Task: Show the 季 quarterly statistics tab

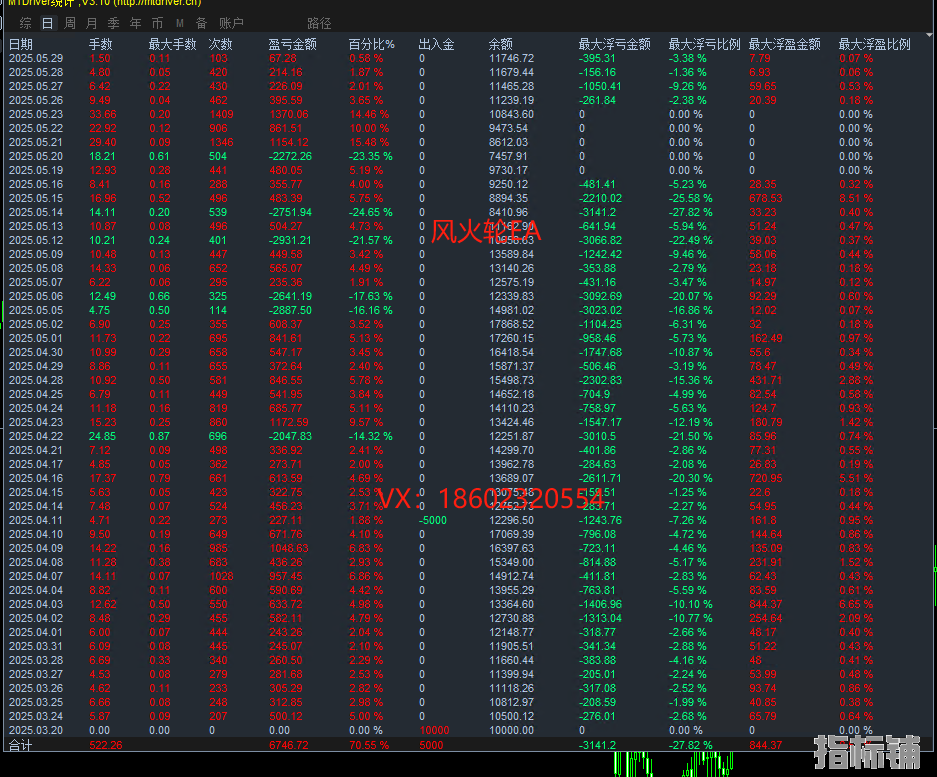Action: coord(113,23)
